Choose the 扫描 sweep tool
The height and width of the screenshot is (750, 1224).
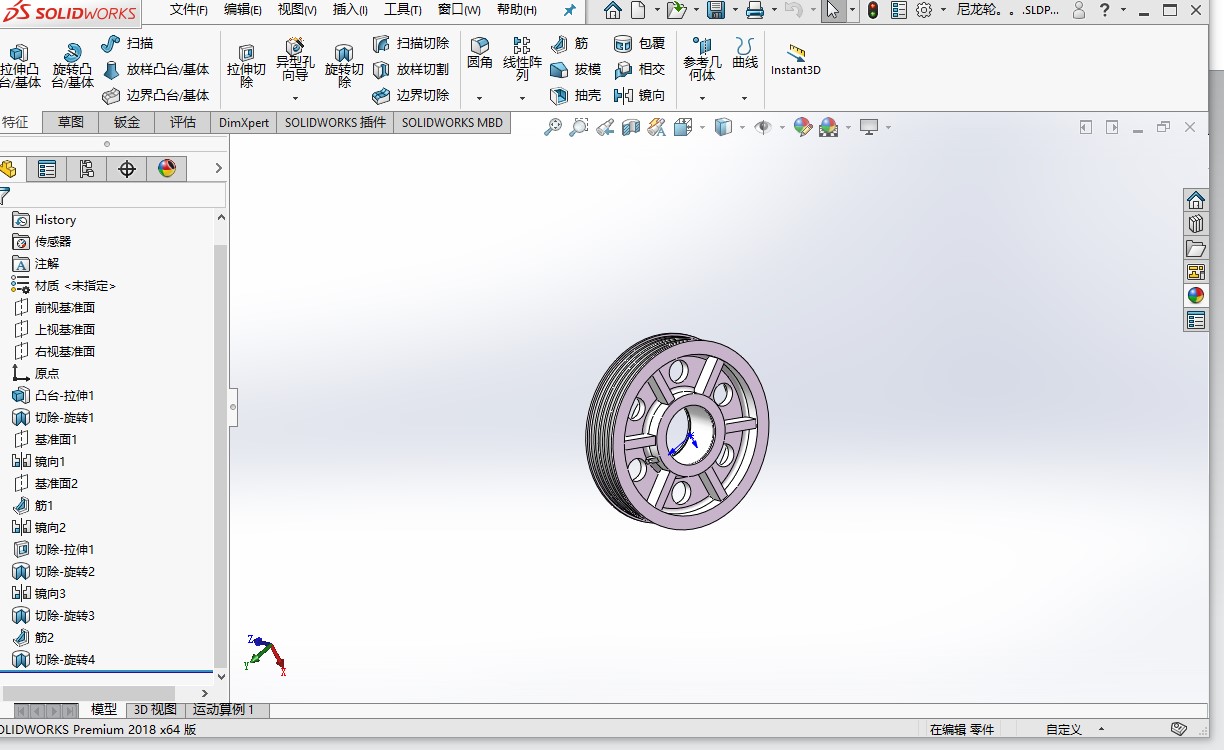pos(127,44)
